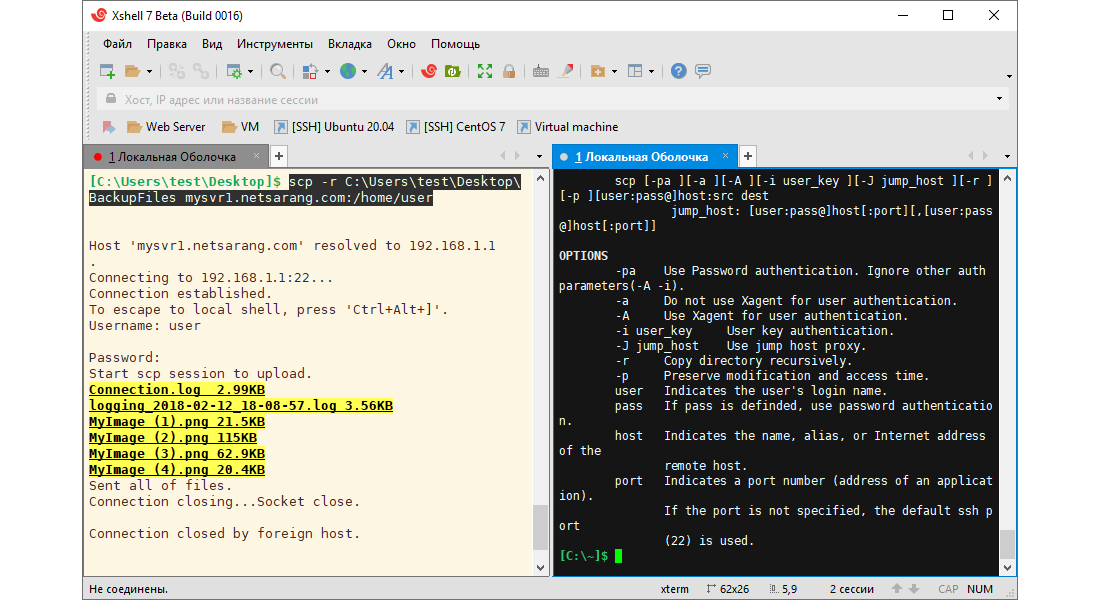Open the Virtual machine session shortcut
1100x600 pixels.
click(x=568, y=127)
